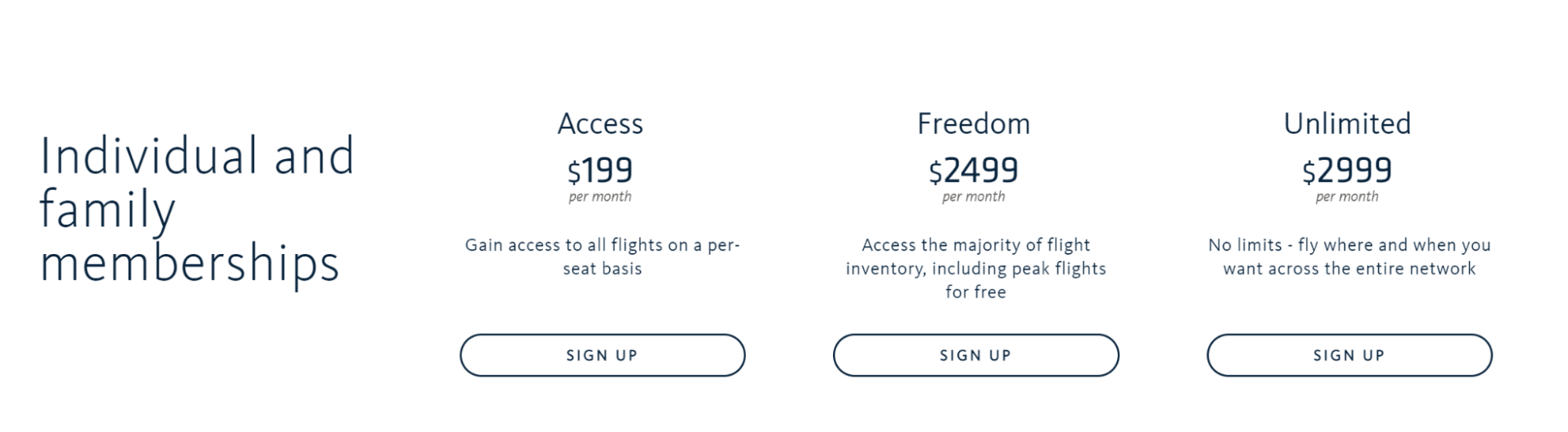Select the $199 price text

point(600,170)
